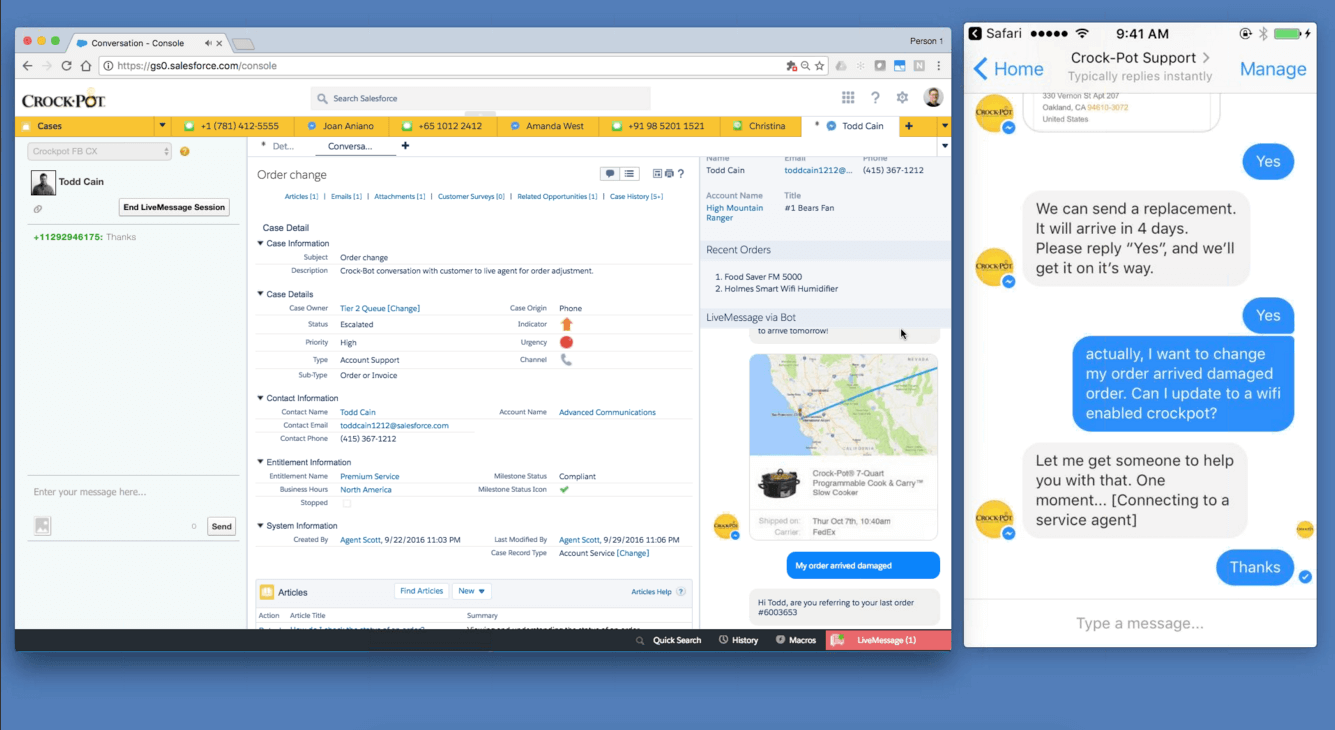
Task: Collapse the Case Information section
Action: pos(261,243)
